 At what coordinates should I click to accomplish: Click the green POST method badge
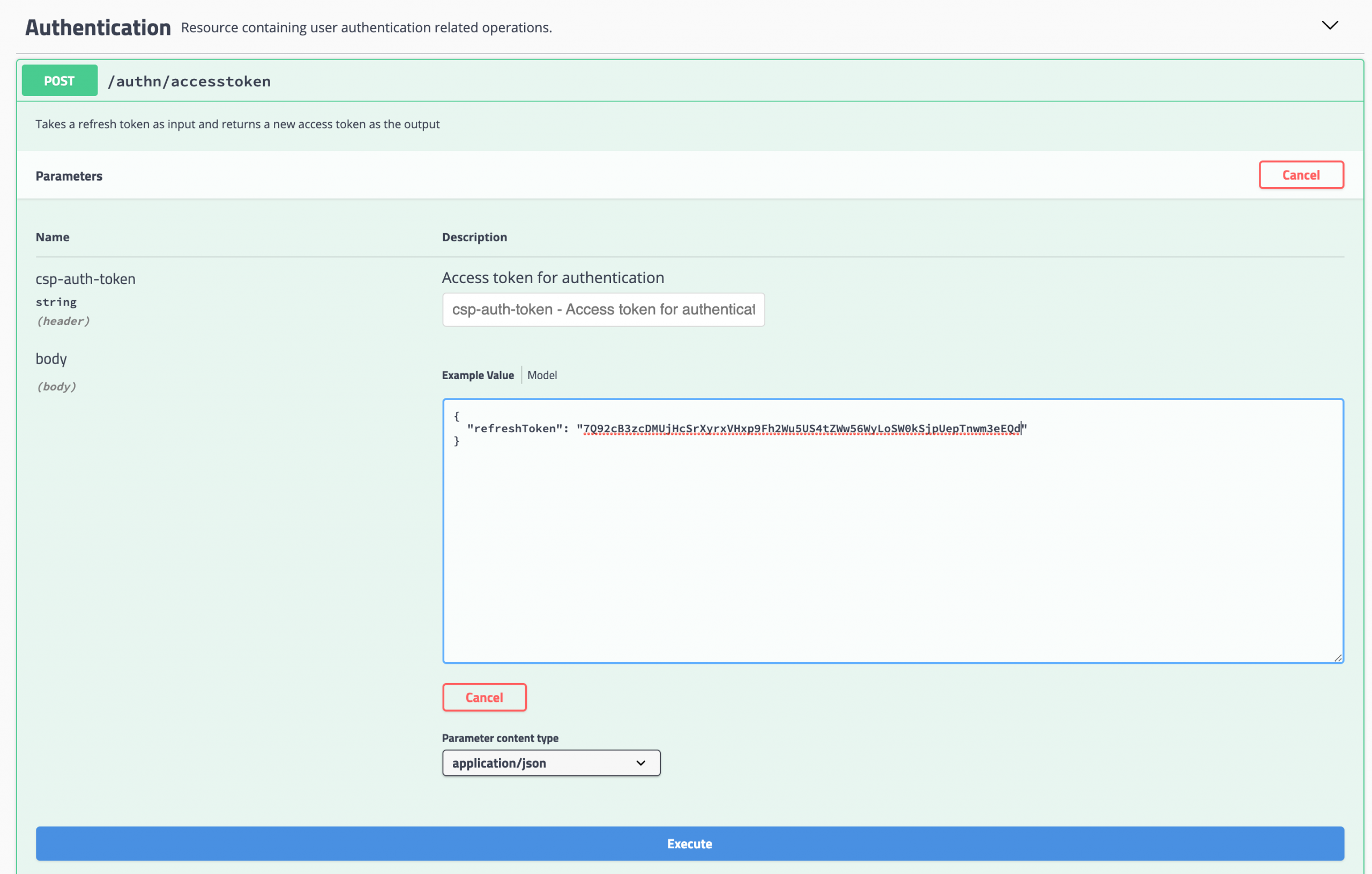59,81
